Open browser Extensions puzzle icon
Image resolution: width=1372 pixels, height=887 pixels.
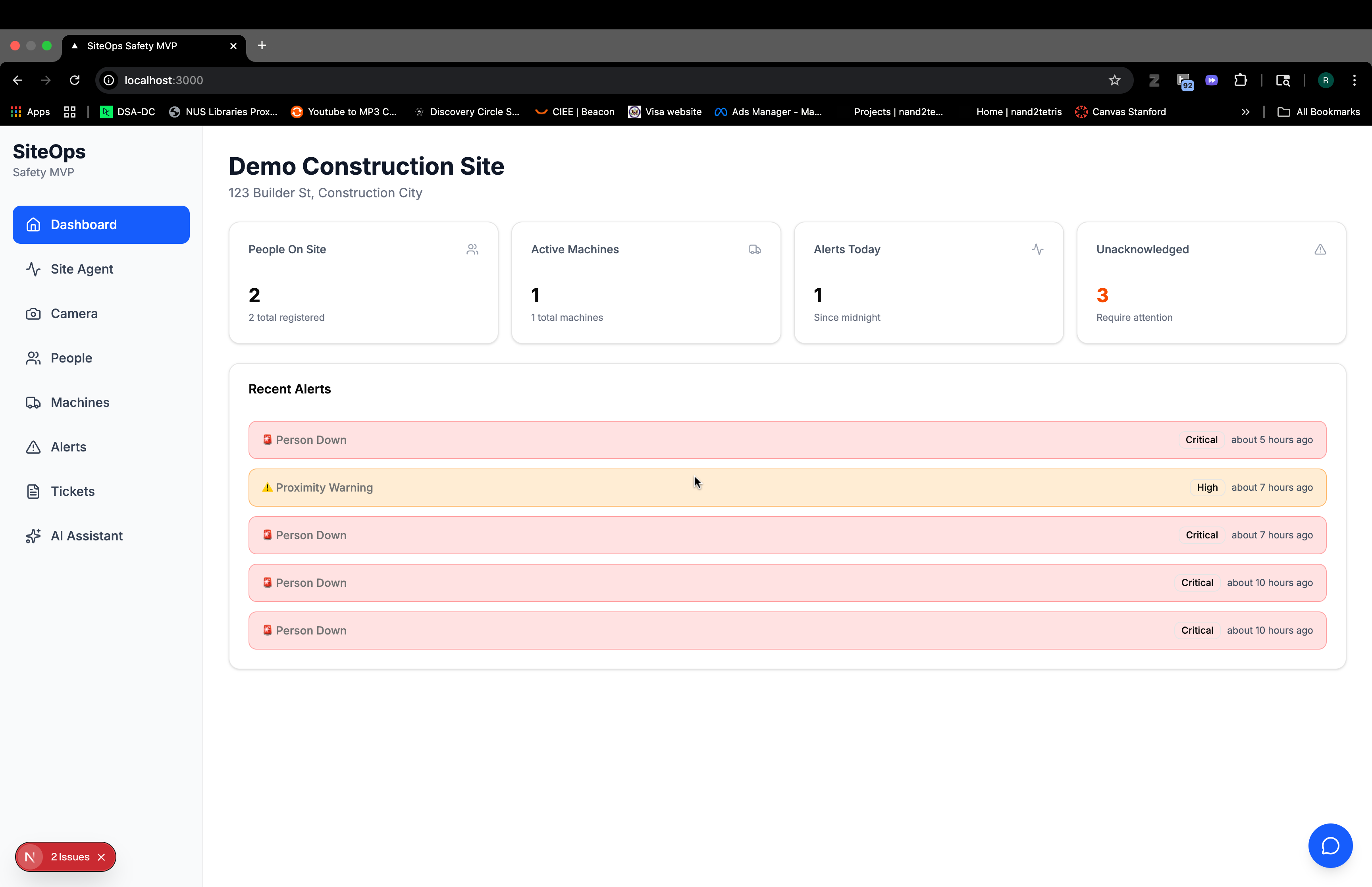coord(1240,80)
